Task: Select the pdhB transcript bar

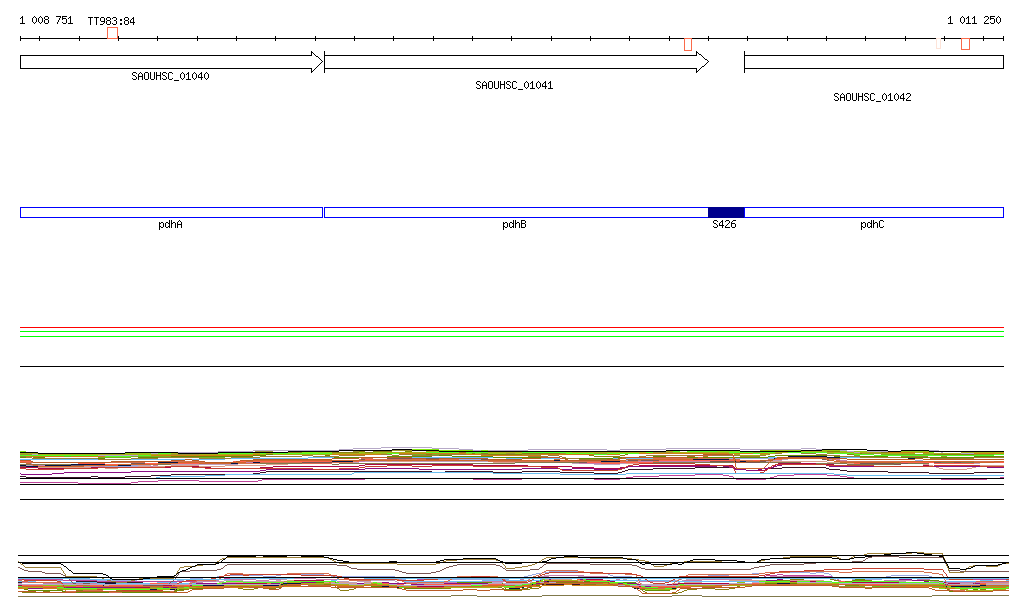Action: coord(515,212)
